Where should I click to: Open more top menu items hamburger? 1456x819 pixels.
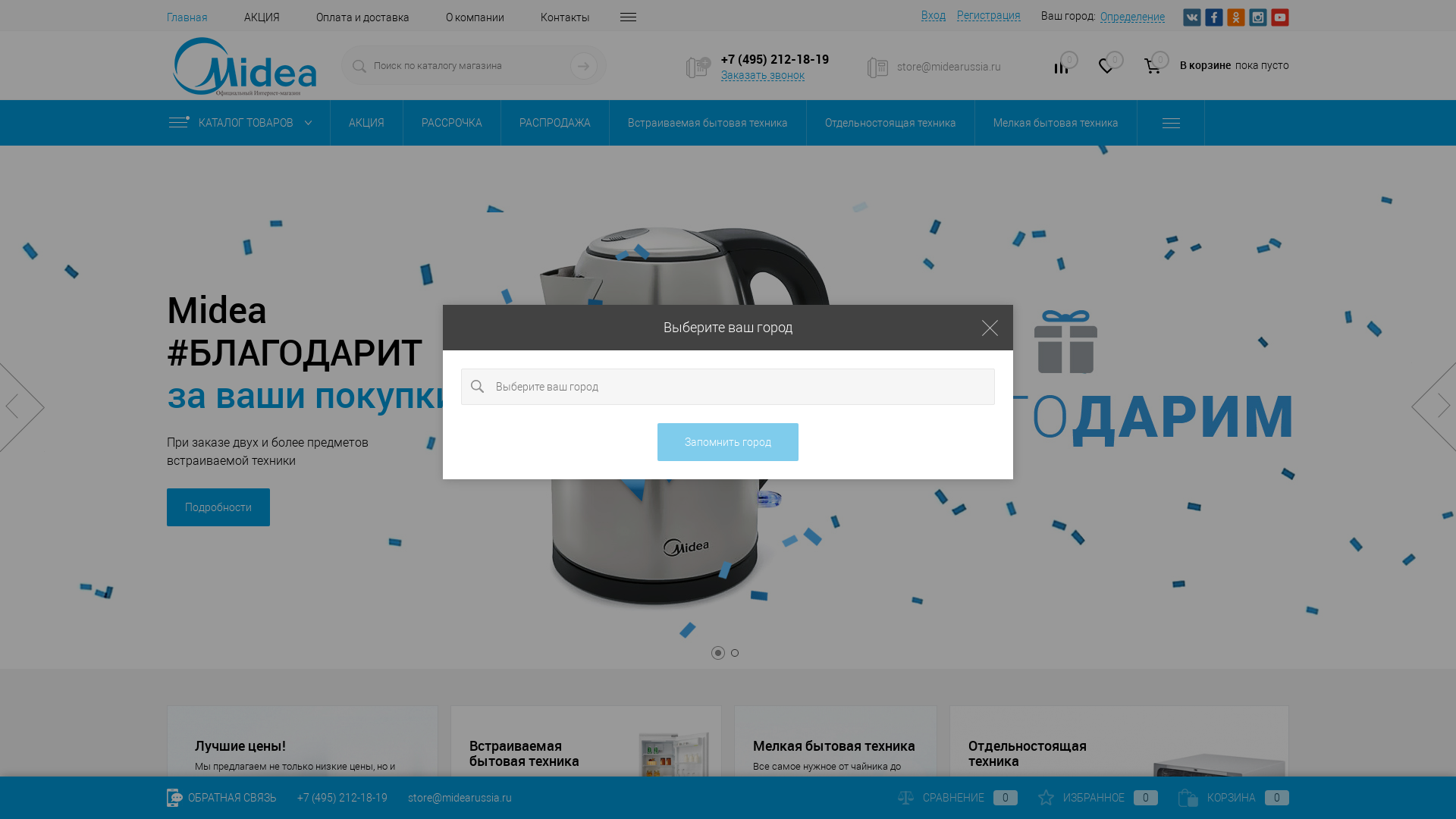point(628,17)
